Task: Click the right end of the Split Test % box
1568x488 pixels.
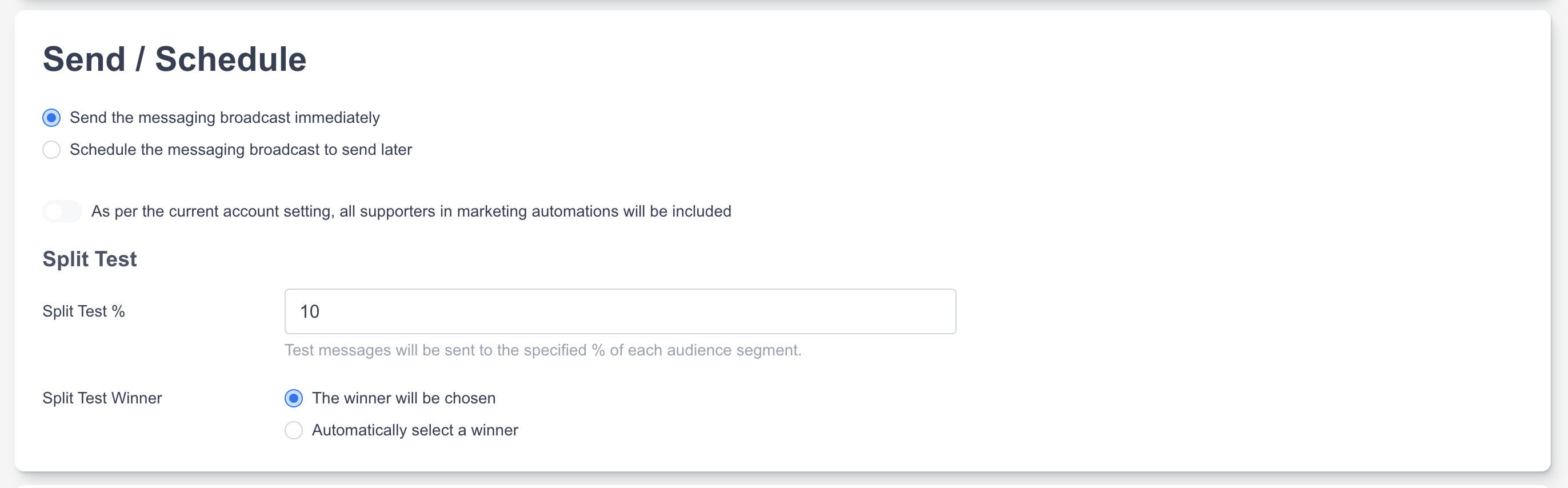Action: click(937, 311)
